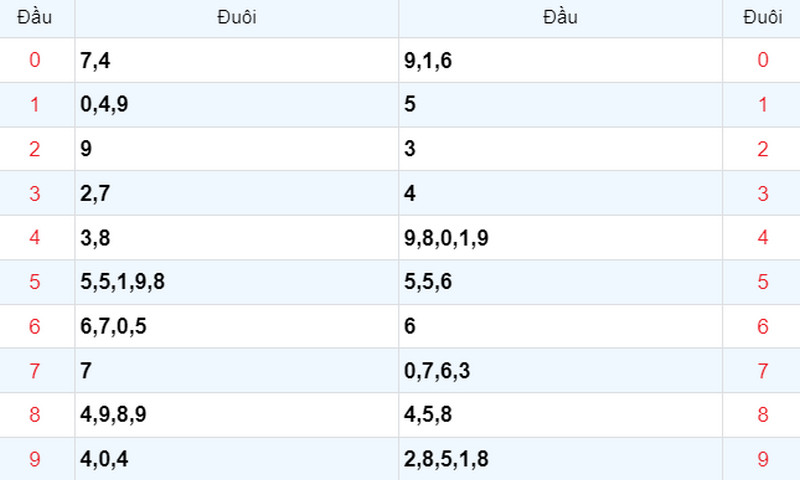Screen dimensions: 800x480
Task: Select the cell containing 9,1,6
Action: click(x=560, y=60)
